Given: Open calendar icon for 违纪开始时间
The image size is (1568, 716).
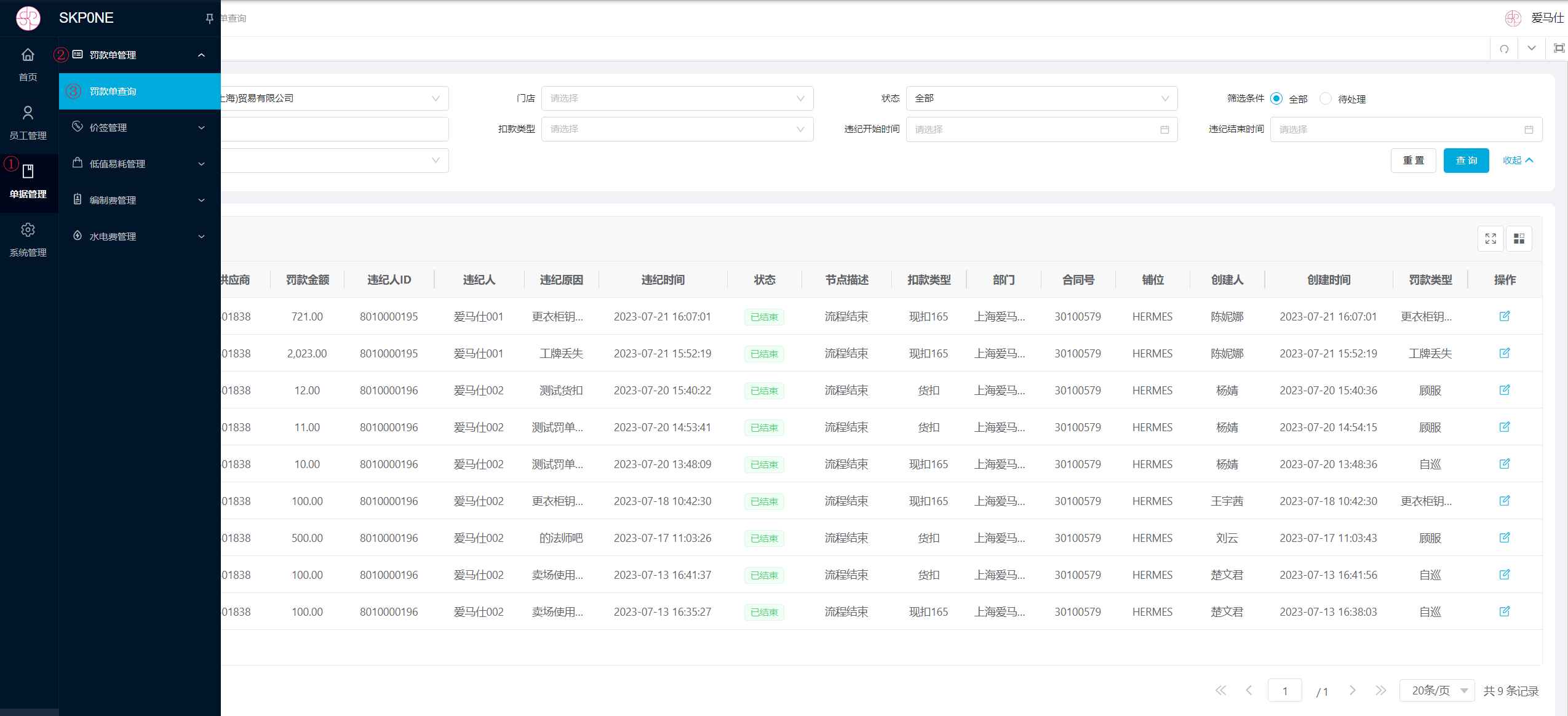Looking at the screenshot, I should click(x=1164, y=130).
